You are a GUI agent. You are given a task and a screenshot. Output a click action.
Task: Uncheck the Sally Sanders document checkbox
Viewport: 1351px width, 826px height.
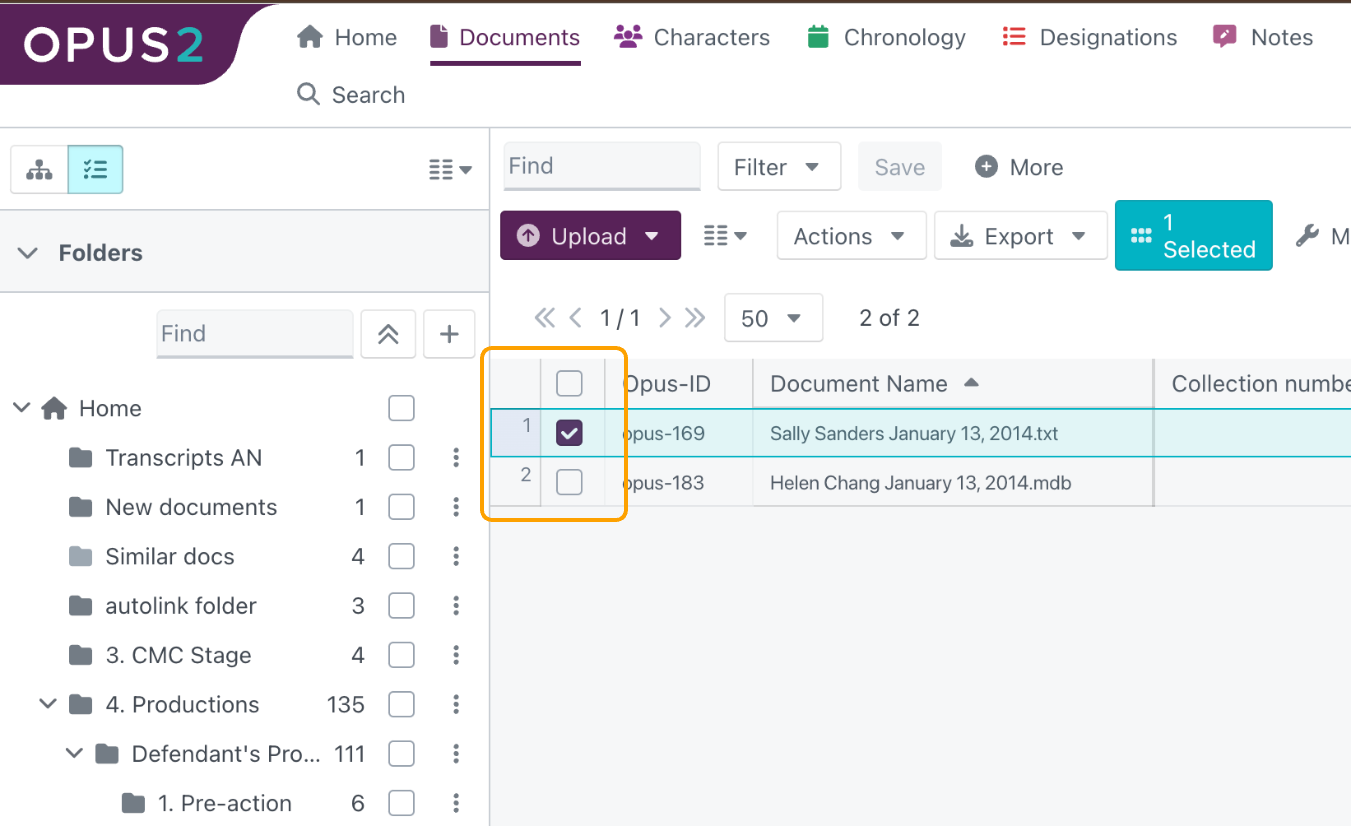click(569, 433)
